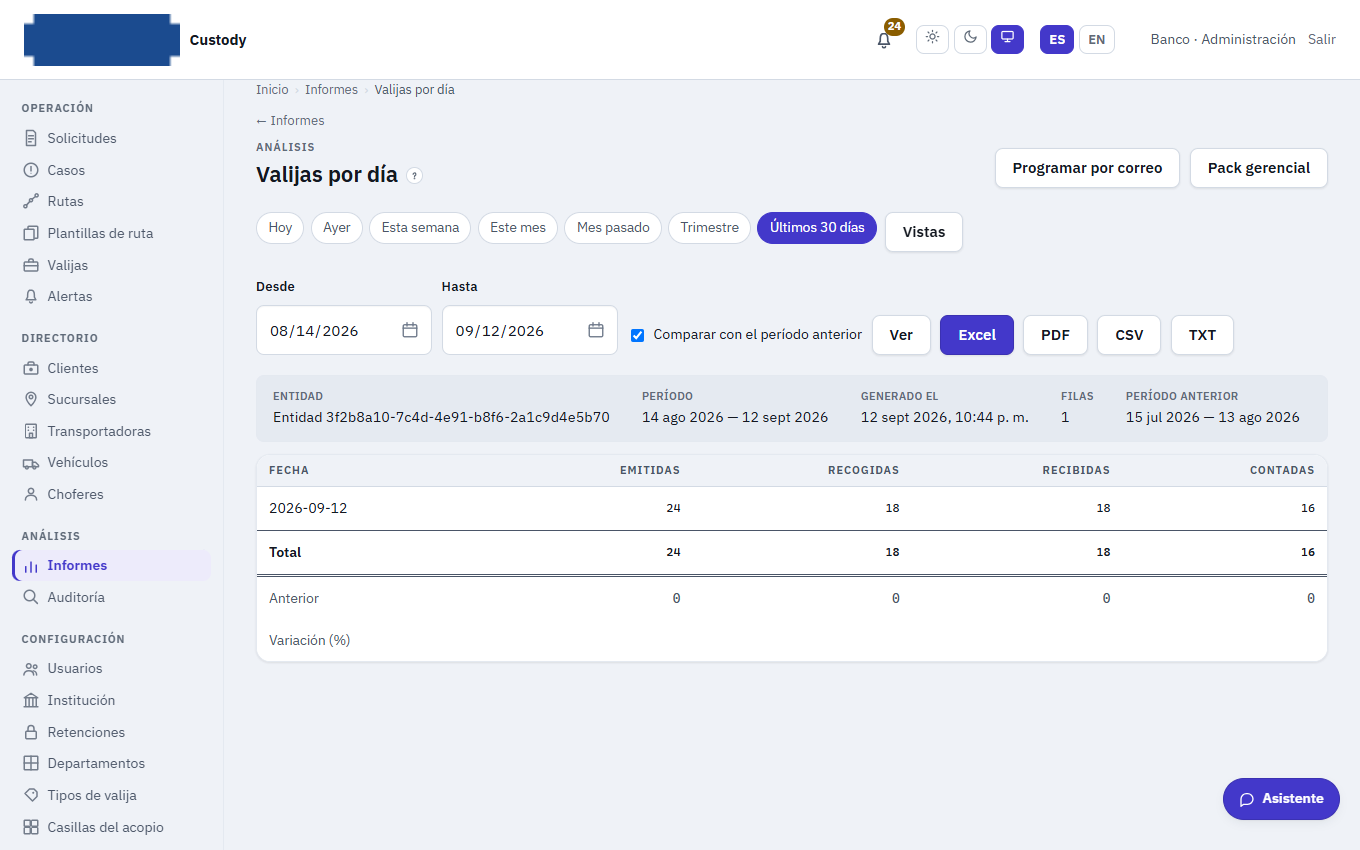The width and height of the screenshot is (1360, 850).
Task: Click the Choferes person icon
Action: coord(30,494)
